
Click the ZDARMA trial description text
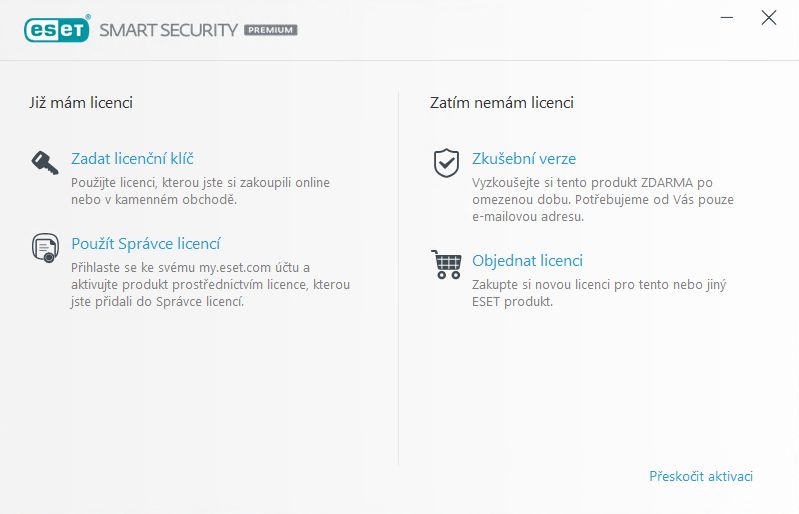603,199
